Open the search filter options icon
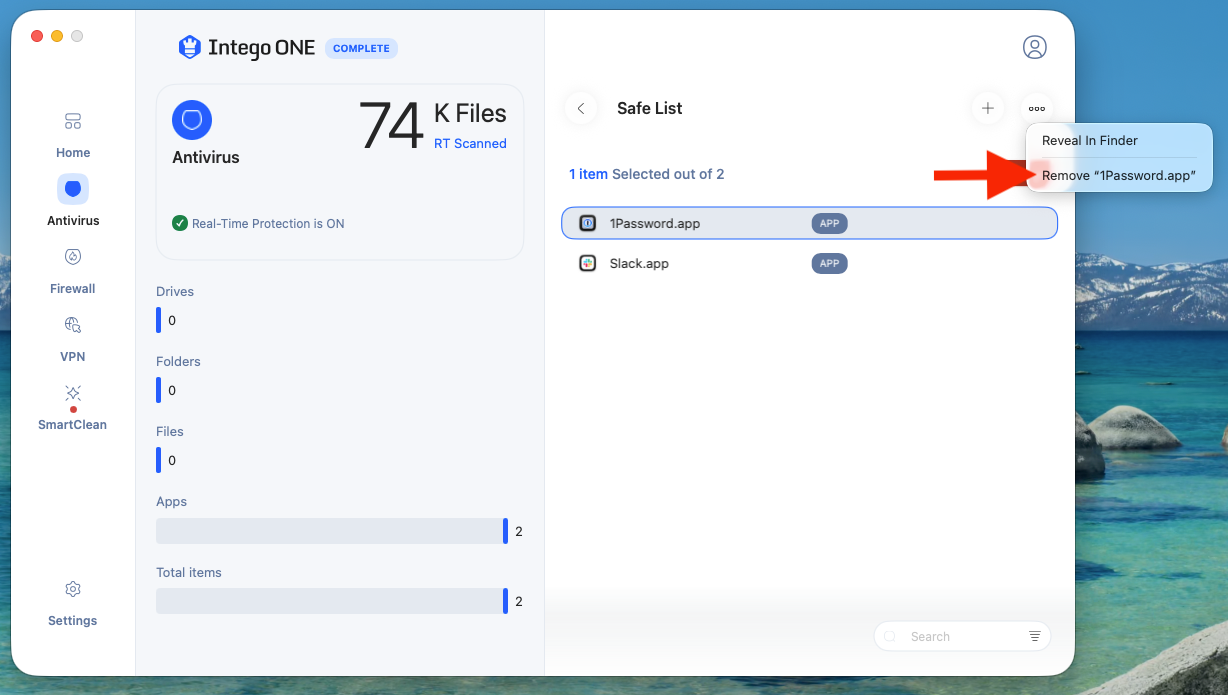 pos(1034,636)
